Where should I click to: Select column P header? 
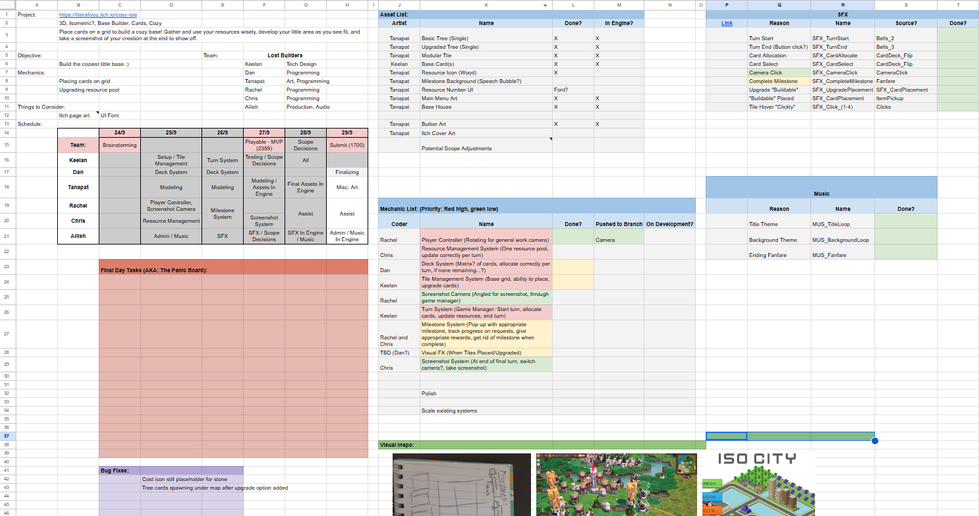pos(727,5)
